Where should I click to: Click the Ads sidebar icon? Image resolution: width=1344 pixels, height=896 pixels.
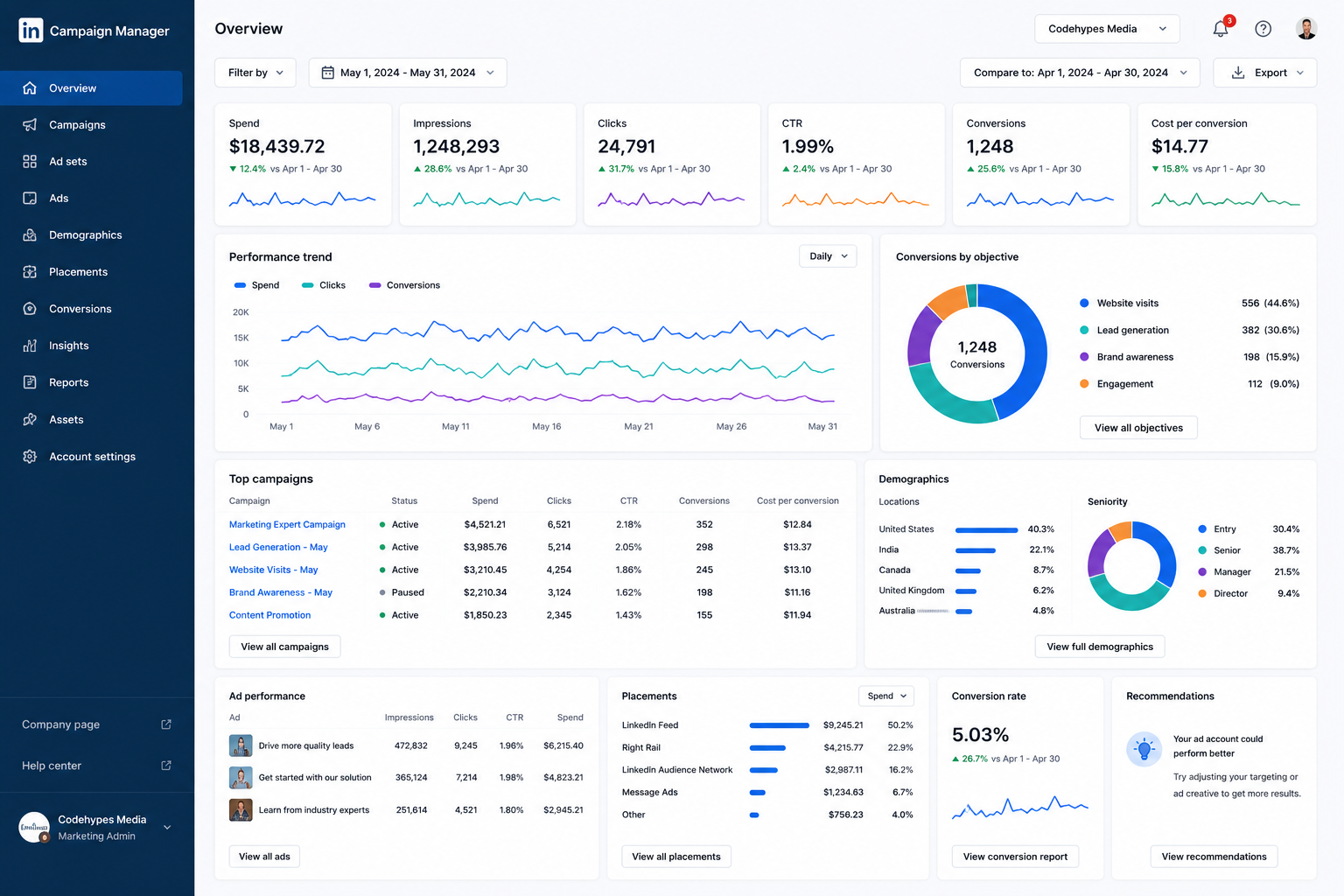pyautogui.click(x=30, y=199)
